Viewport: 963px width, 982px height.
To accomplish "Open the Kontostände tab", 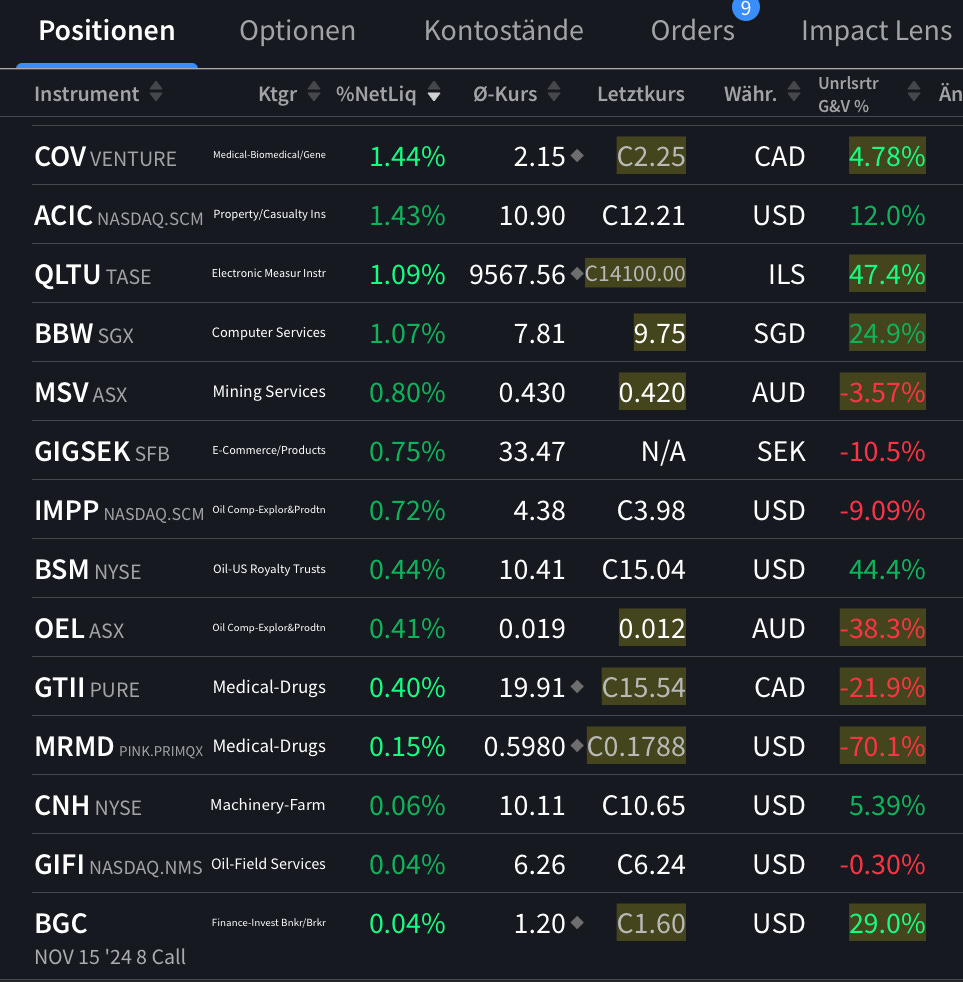I will pos(503,31).
